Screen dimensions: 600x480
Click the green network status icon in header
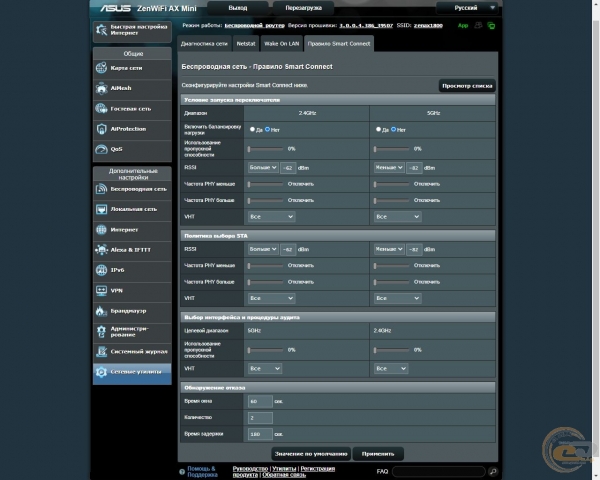click(491, 26)
